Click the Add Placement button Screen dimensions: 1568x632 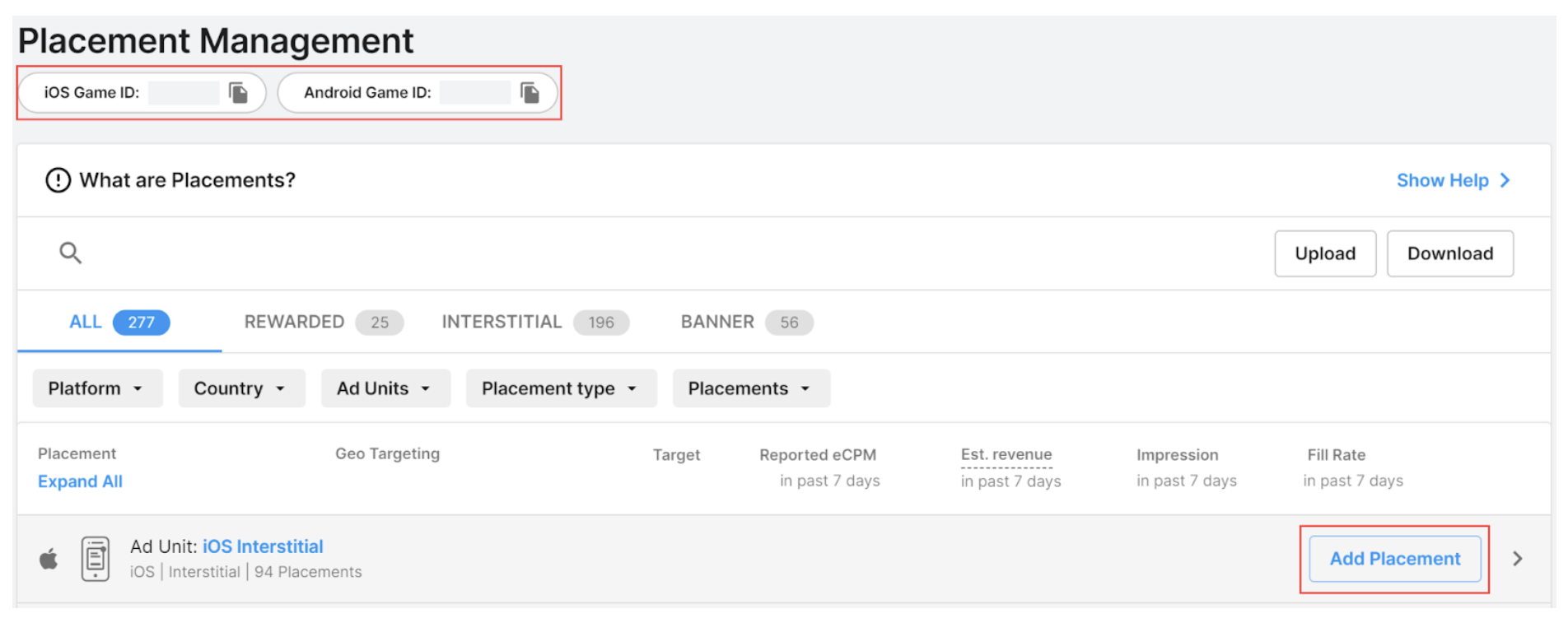click(x=1394, y=559)
